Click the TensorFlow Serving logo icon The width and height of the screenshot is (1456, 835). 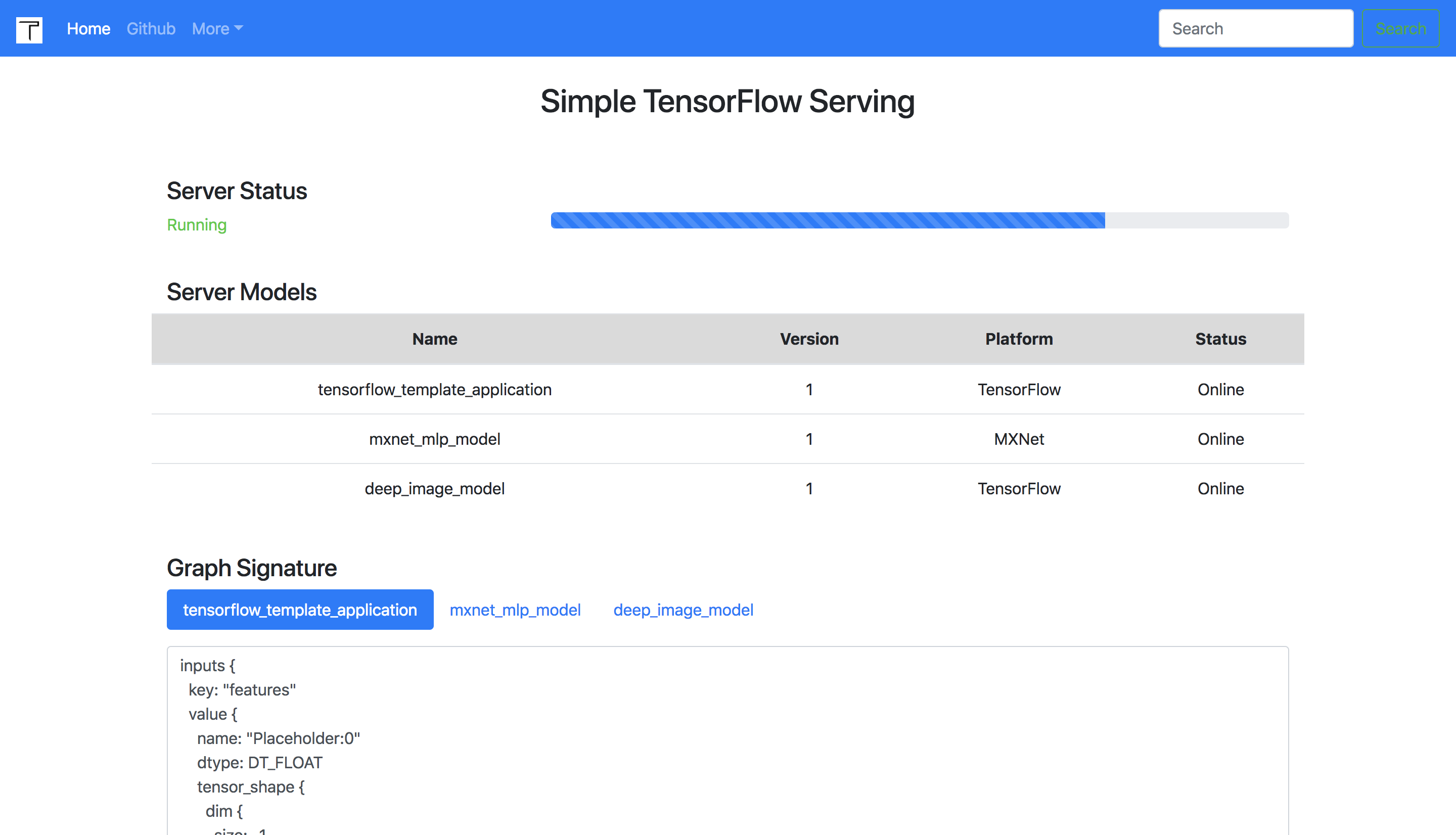(29, 30)
